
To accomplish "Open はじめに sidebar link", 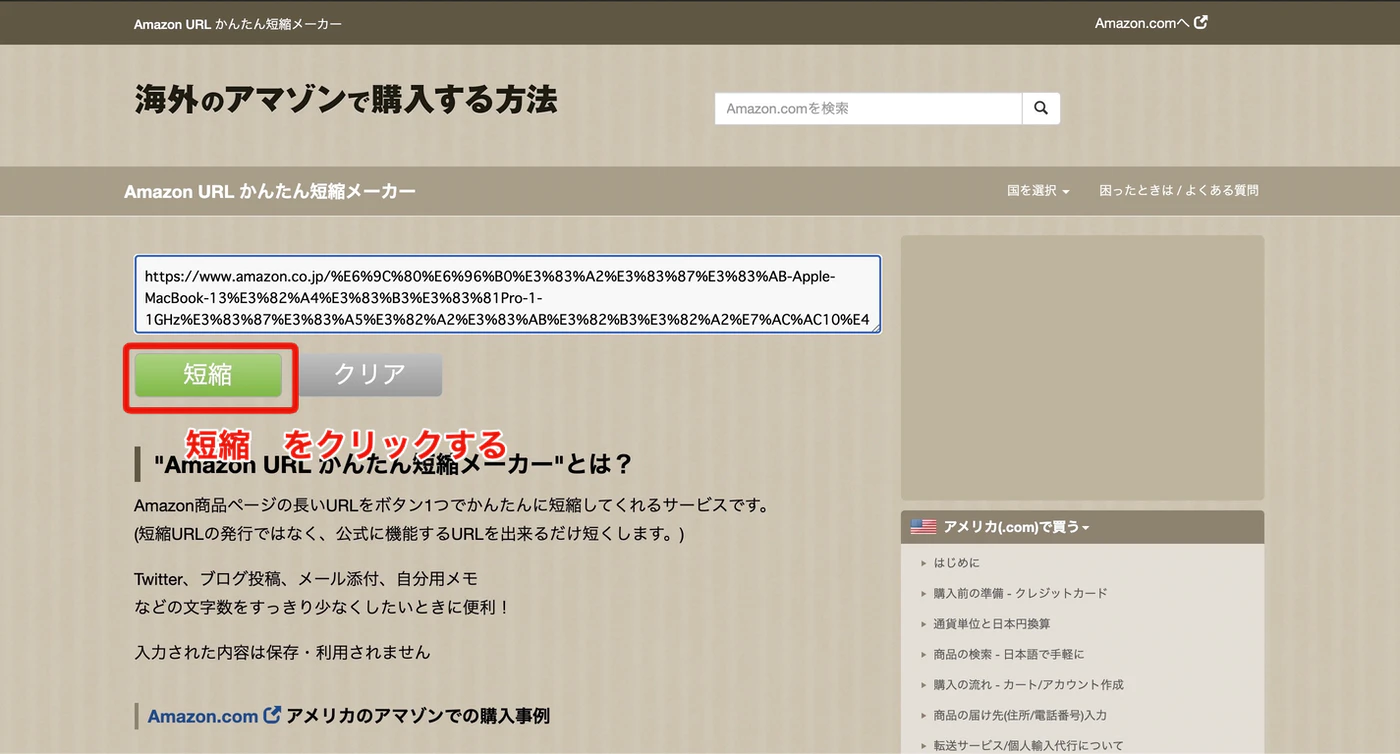I will [957, 563].
